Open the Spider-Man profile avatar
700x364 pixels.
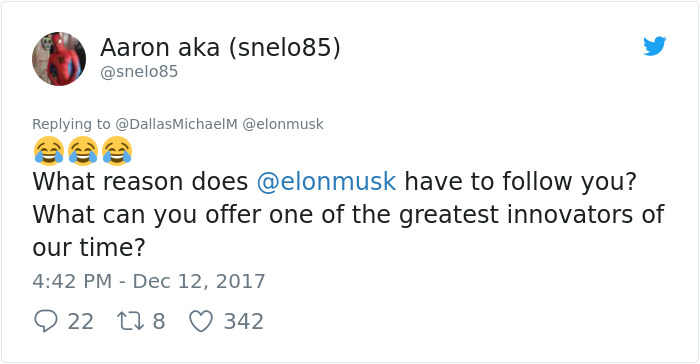point(59,59)
